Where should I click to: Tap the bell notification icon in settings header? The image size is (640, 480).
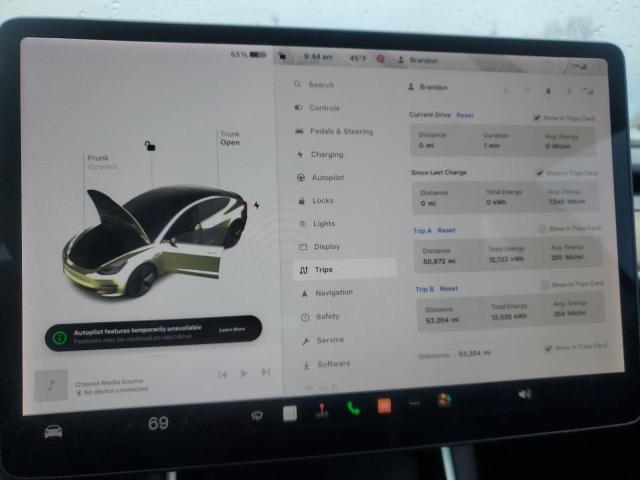(x=548, y=91)
